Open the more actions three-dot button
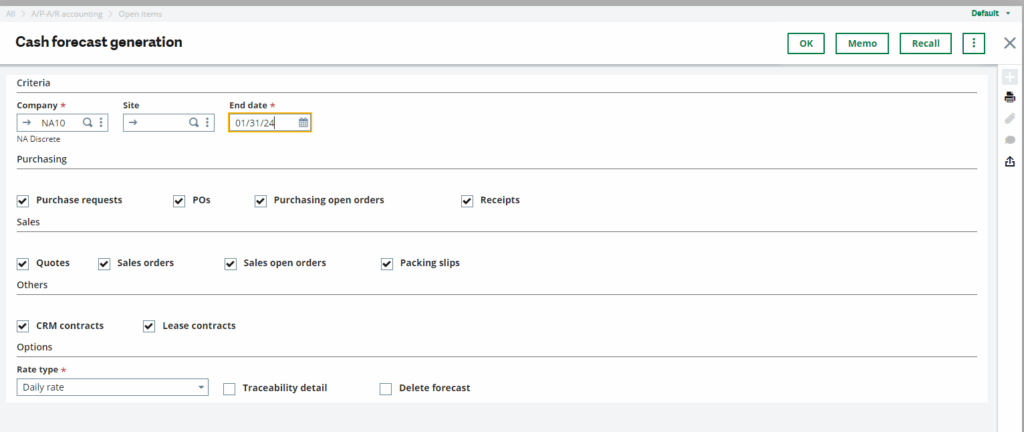Viewport: 1024px width, 432px height. point(974,44)
